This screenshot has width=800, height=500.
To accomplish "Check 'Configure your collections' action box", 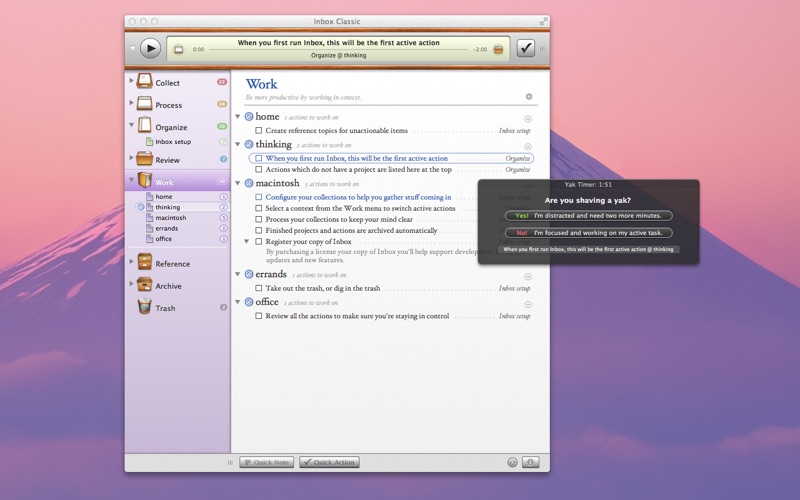I will coord(259,197).
